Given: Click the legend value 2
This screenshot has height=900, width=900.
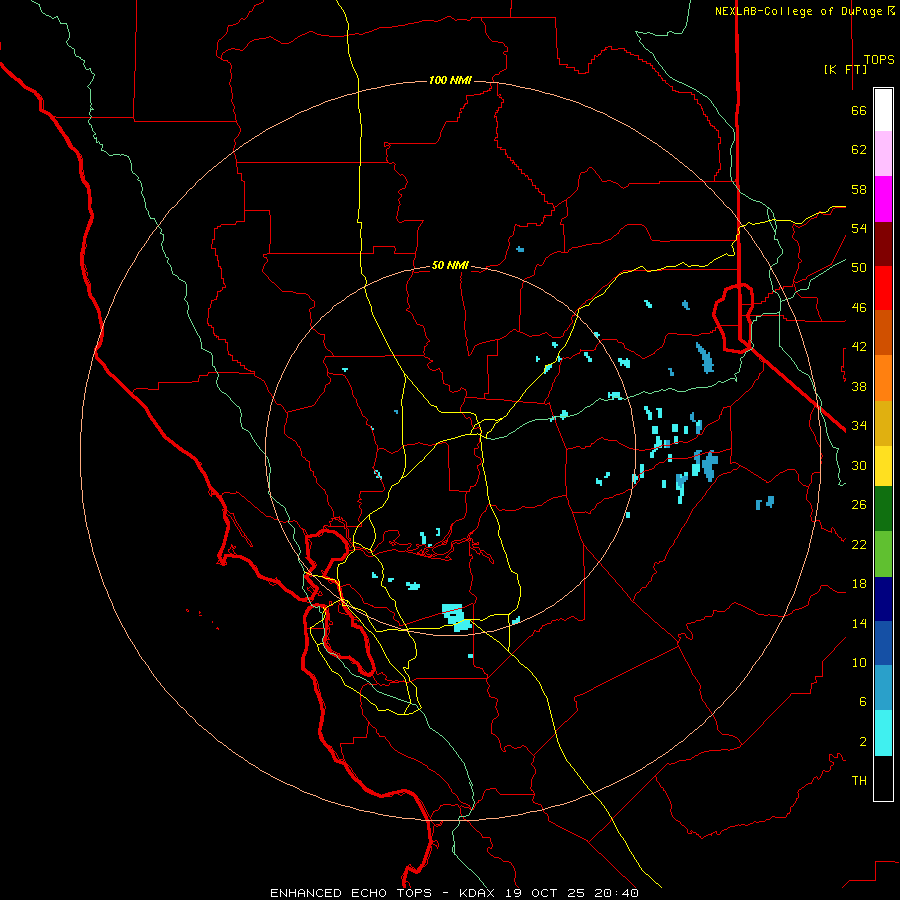Looking at the screenshot, I should (x=863, y=742).
